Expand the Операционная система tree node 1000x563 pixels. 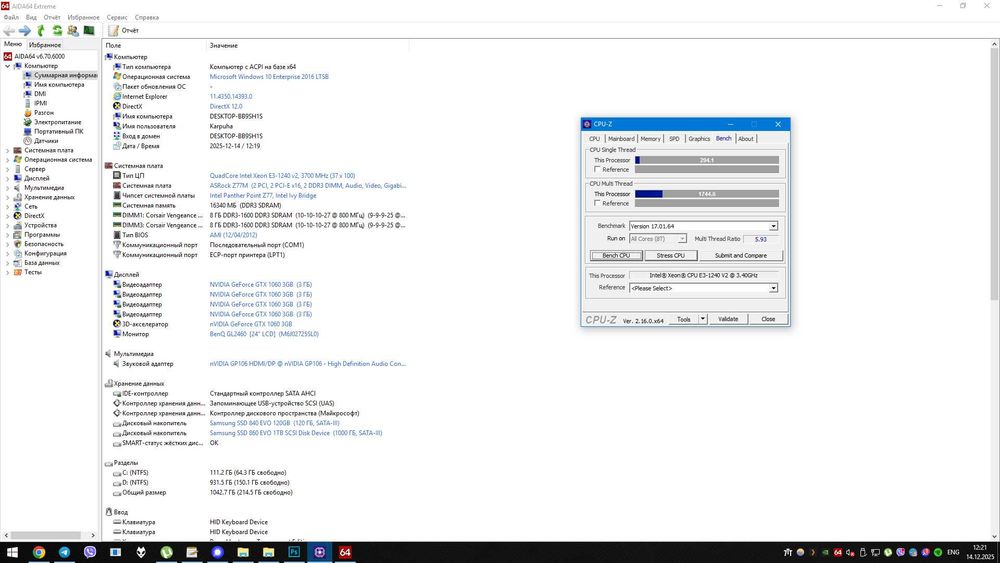[8, 159]
